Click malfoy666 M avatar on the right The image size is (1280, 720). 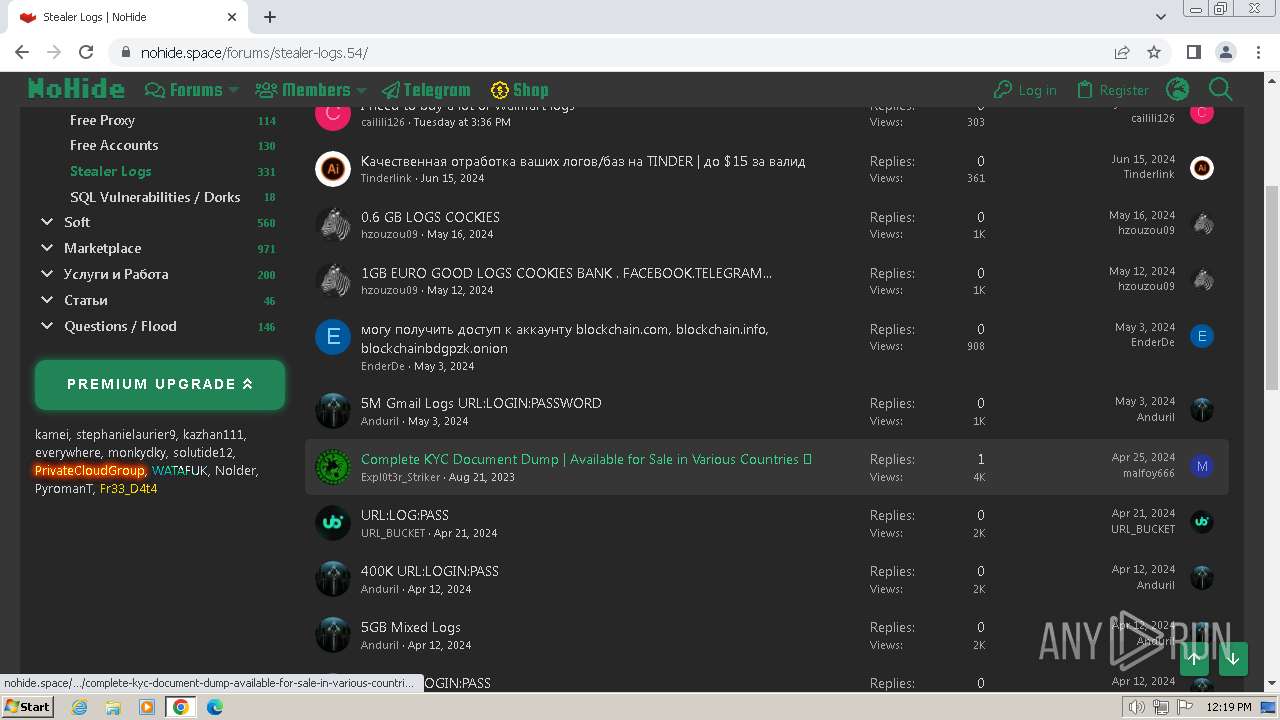(x=1202, y=466)
